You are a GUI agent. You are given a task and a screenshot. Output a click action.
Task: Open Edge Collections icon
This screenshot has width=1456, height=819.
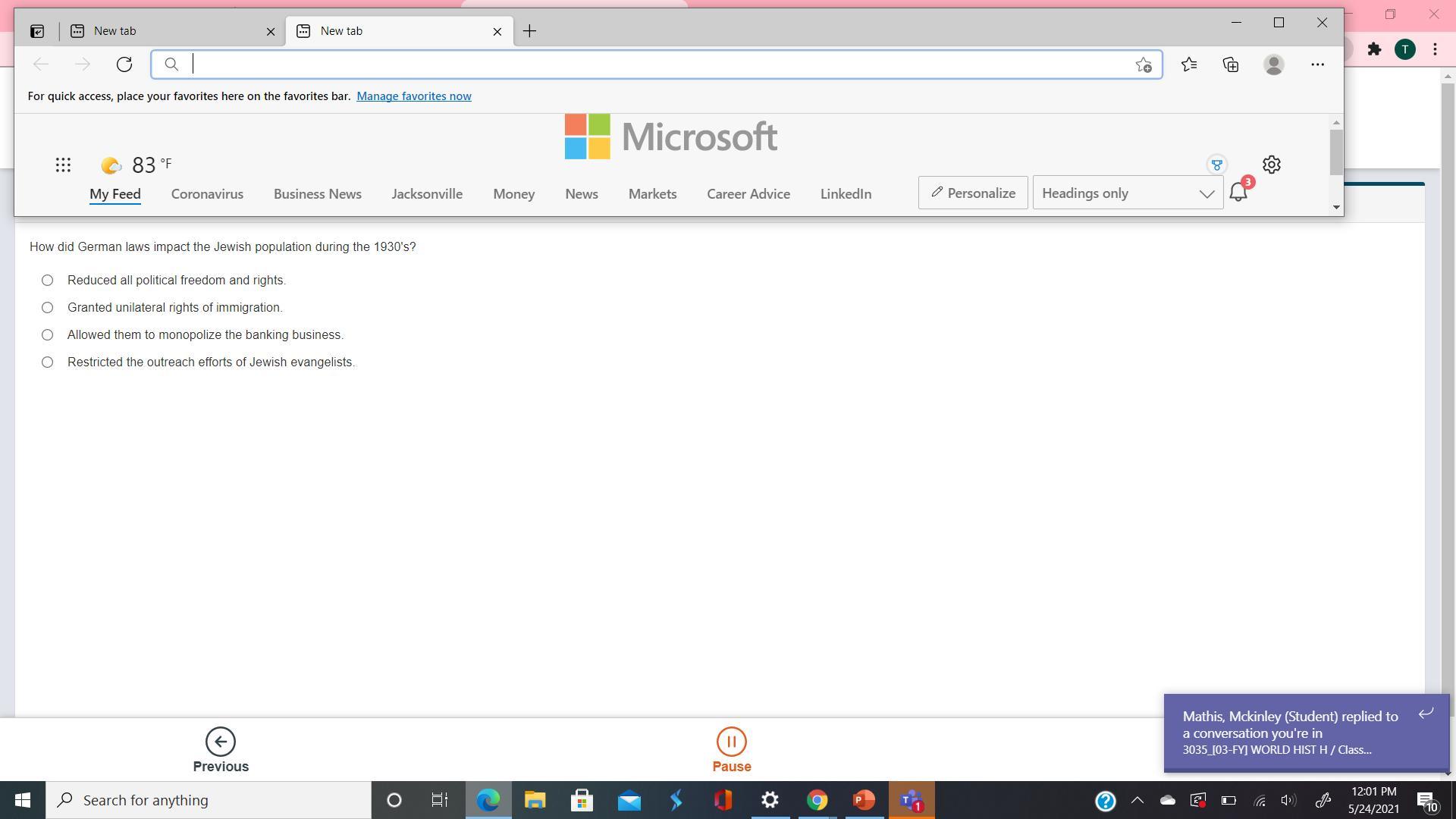pyautogui.click(x=1231, y=64)
